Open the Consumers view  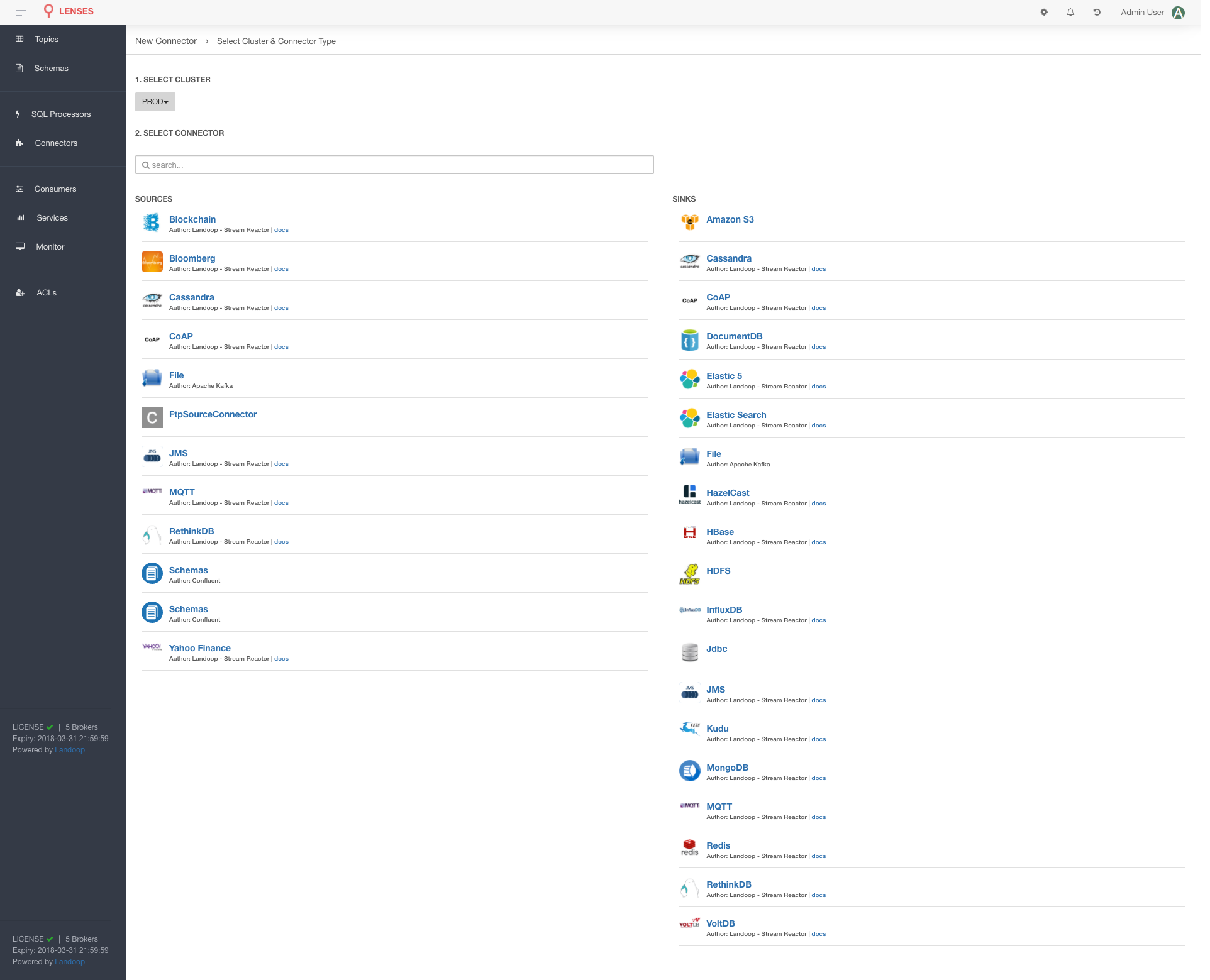pyautogui.click(x=55, y=189)
